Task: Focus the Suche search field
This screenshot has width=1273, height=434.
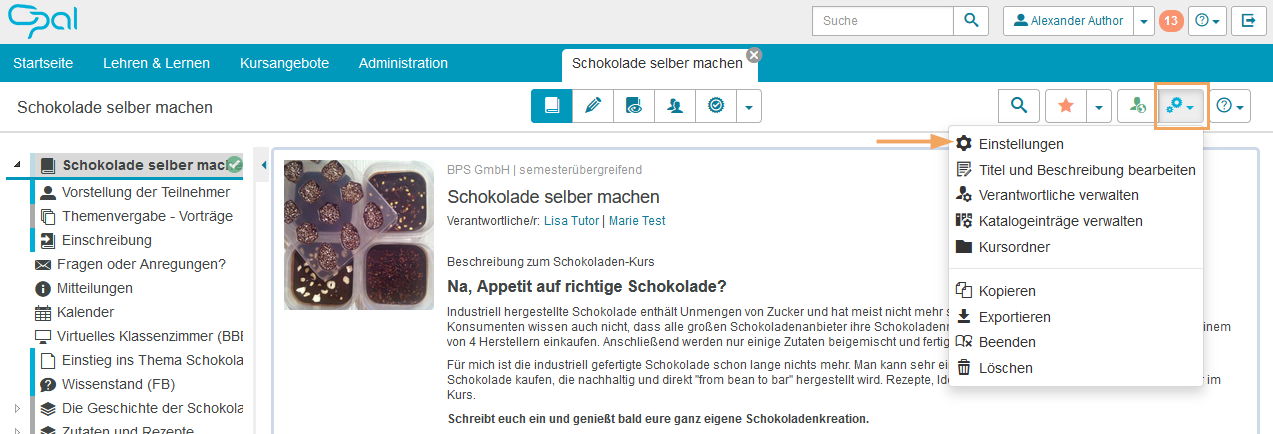Action: [x=883, y=20]
